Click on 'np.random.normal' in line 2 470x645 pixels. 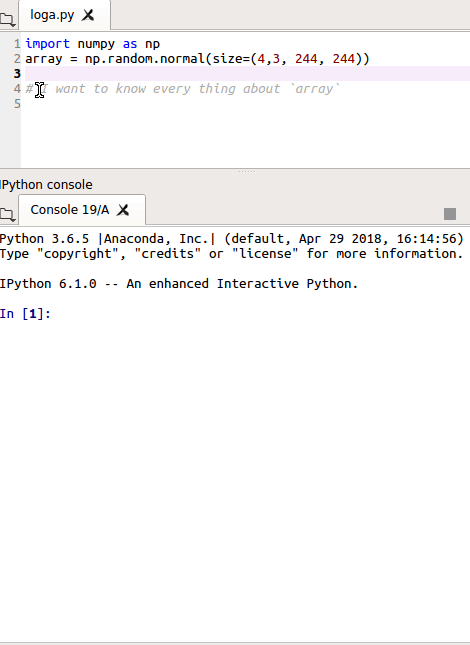click(x=145, y=58)
